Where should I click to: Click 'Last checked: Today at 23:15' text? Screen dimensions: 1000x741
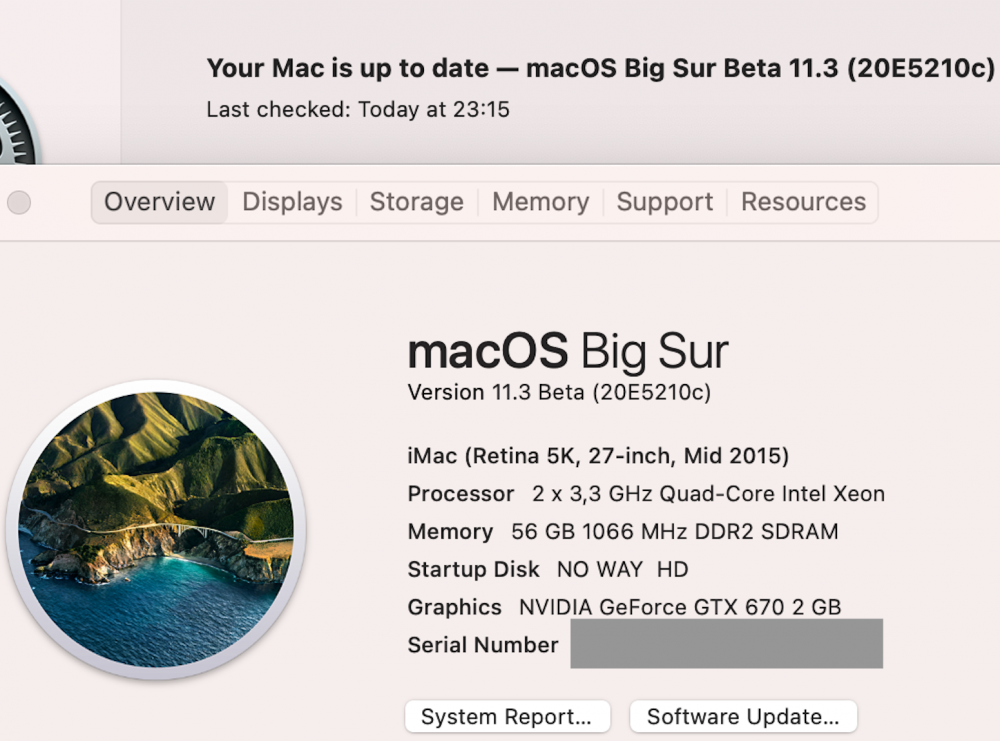coord(358,110)
